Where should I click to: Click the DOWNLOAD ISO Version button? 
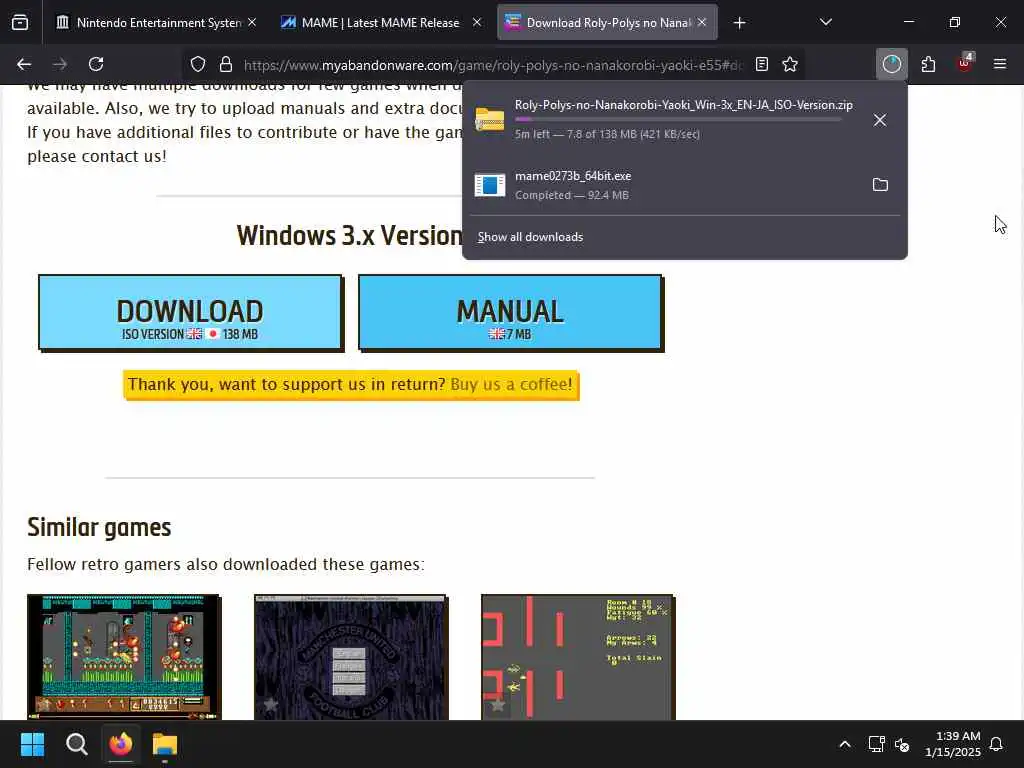190,313
